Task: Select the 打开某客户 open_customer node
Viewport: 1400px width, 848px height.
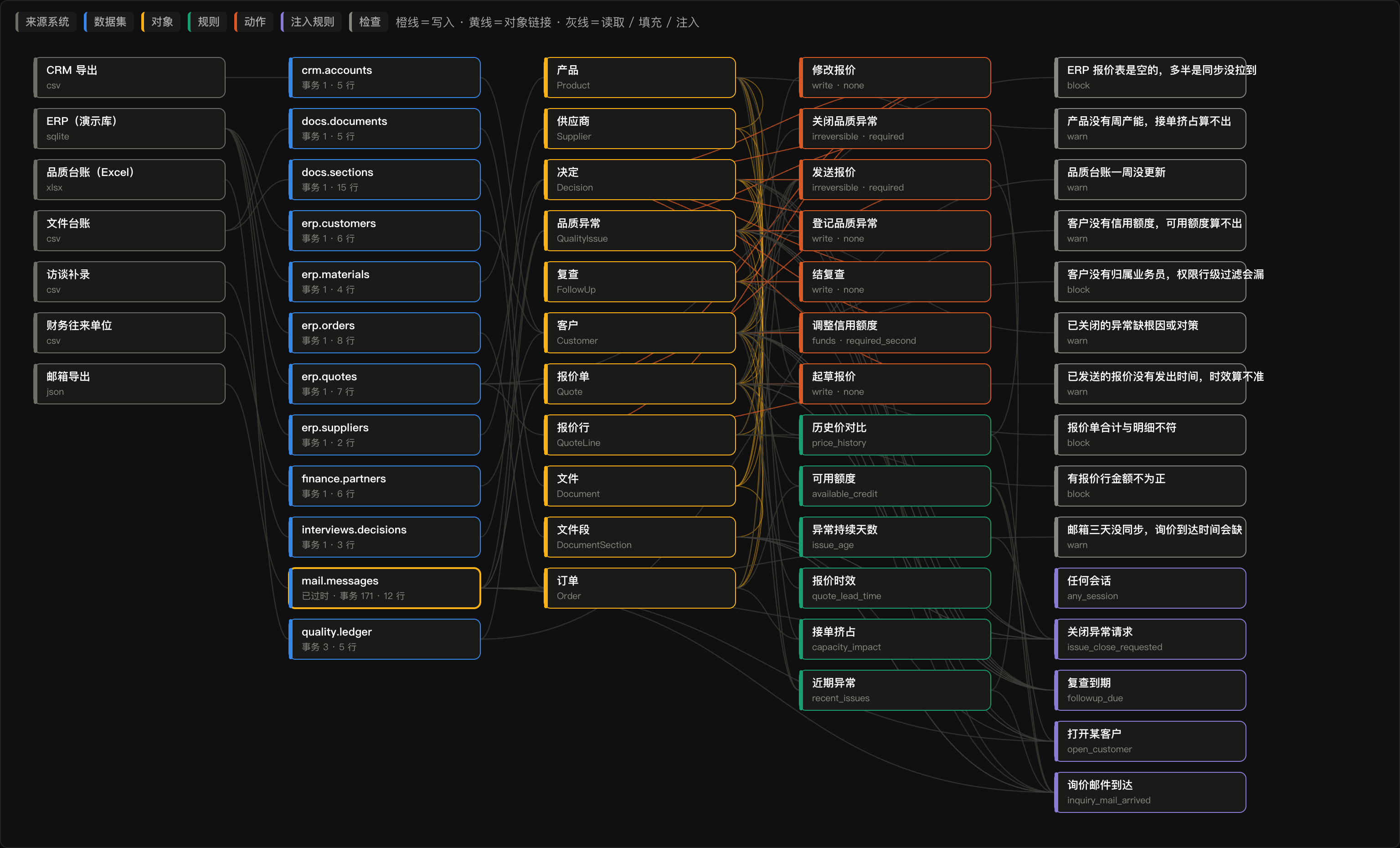Action: coord(1150,741)
